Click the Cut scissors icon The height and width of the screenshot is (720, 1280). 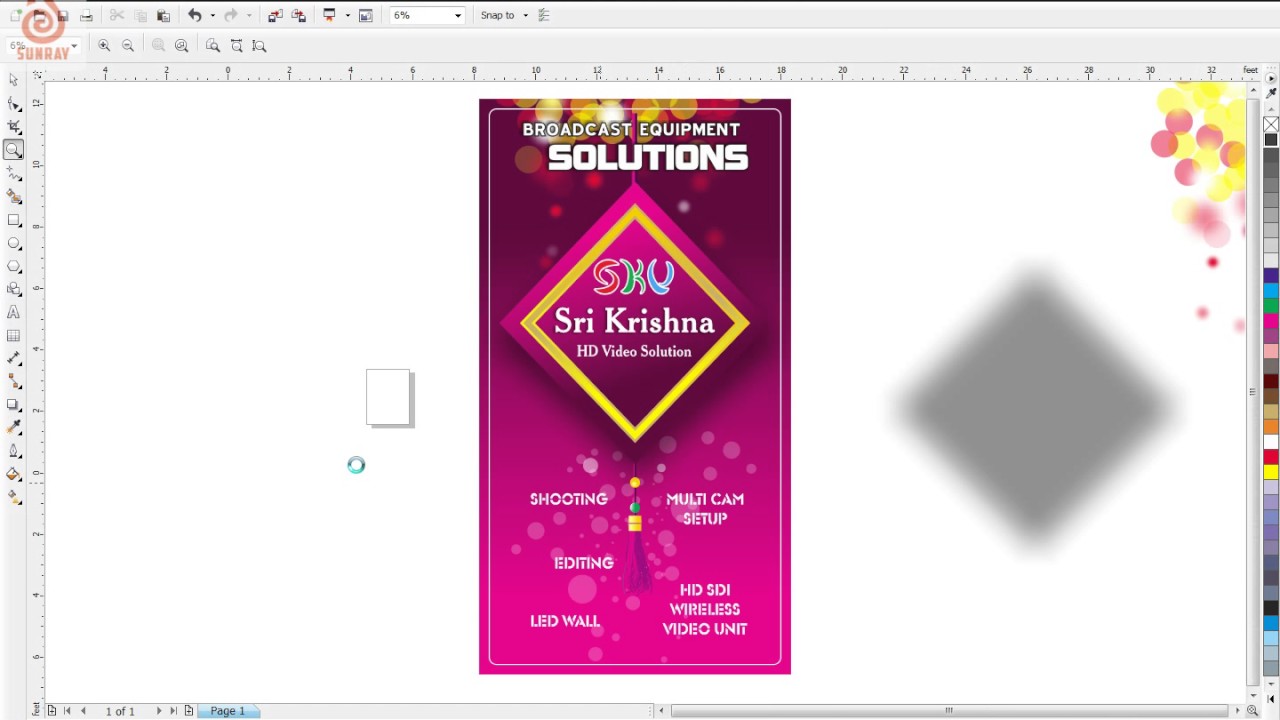coord(117,15)
